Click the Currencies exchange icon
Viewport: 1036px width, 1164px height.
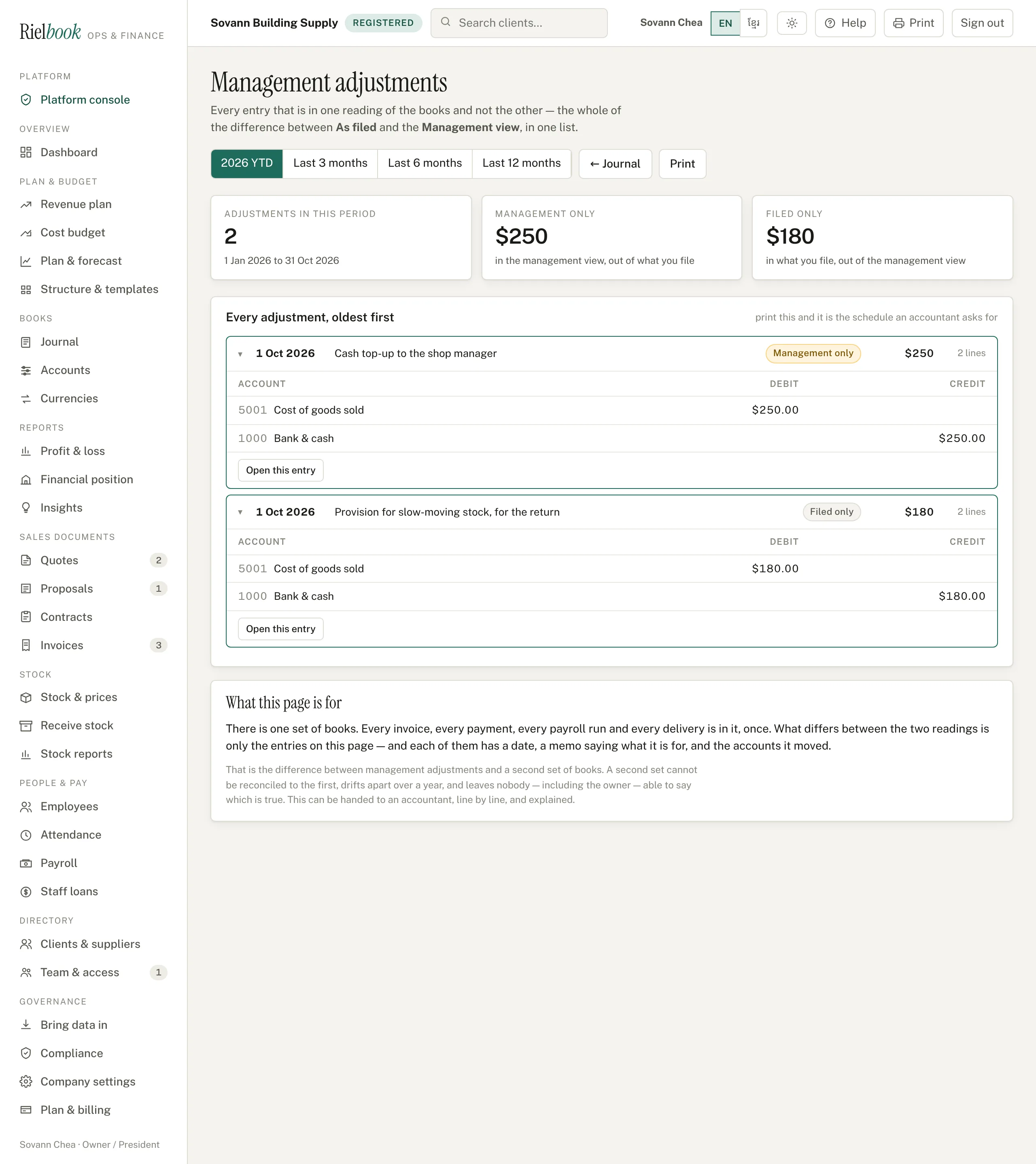[x=25, y=399]
